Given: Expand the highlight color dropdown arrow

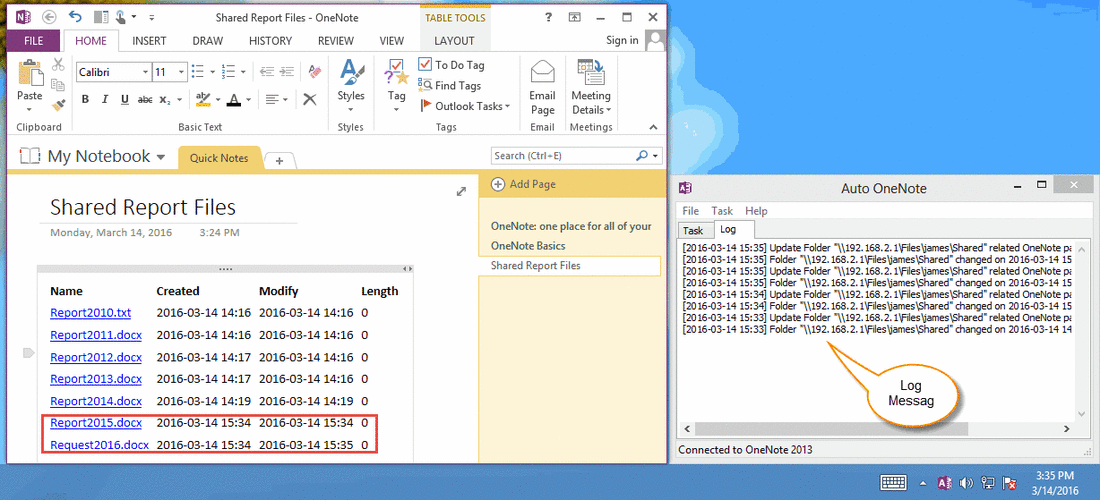Looking at the screenshot, I should (x=217, y=100).
